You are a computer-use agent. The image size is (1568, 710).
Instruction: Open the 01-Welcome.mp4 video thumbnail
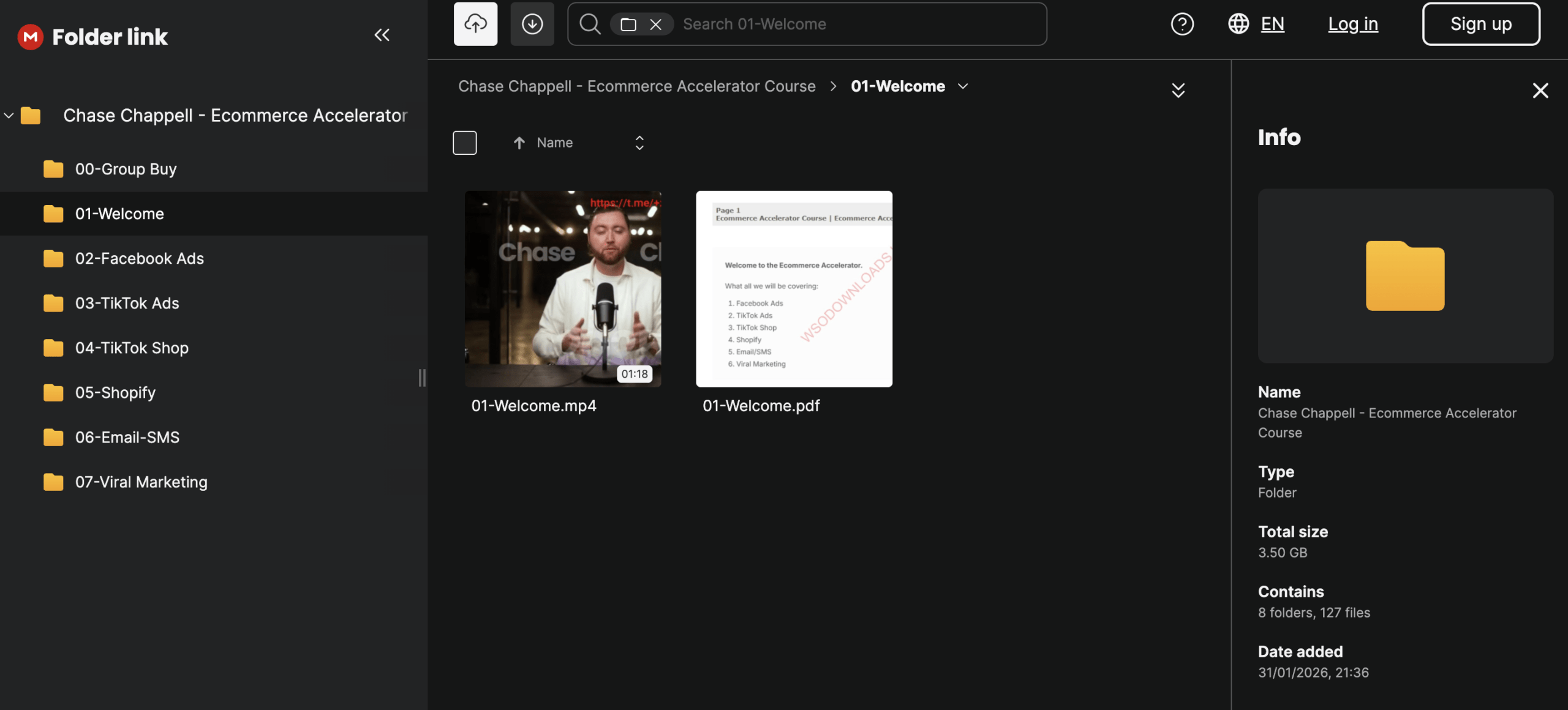562,288
